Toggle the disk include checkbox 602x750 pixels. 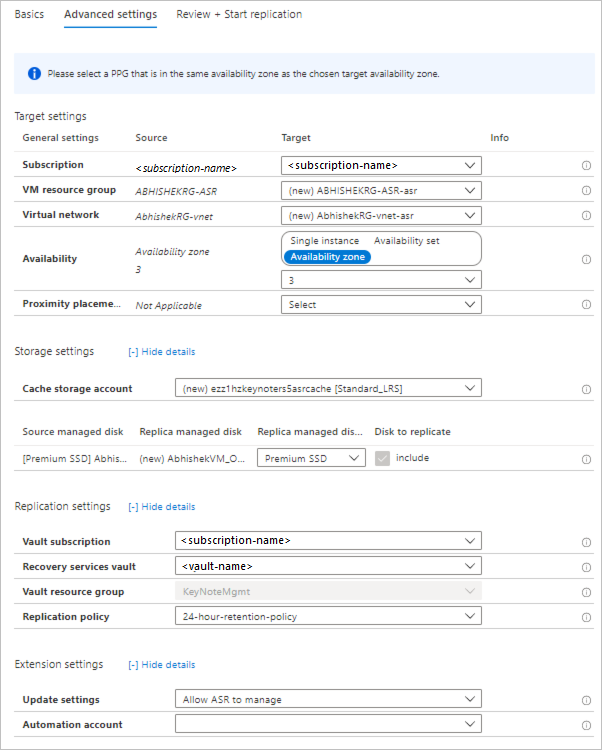tap(383, 458)
